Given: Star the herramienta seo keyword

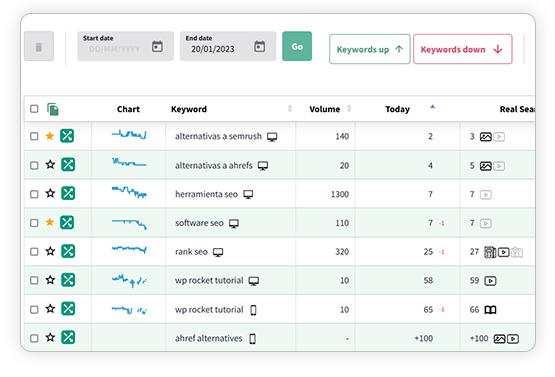Looking at the screenshot, I should (x=50, y=193).
